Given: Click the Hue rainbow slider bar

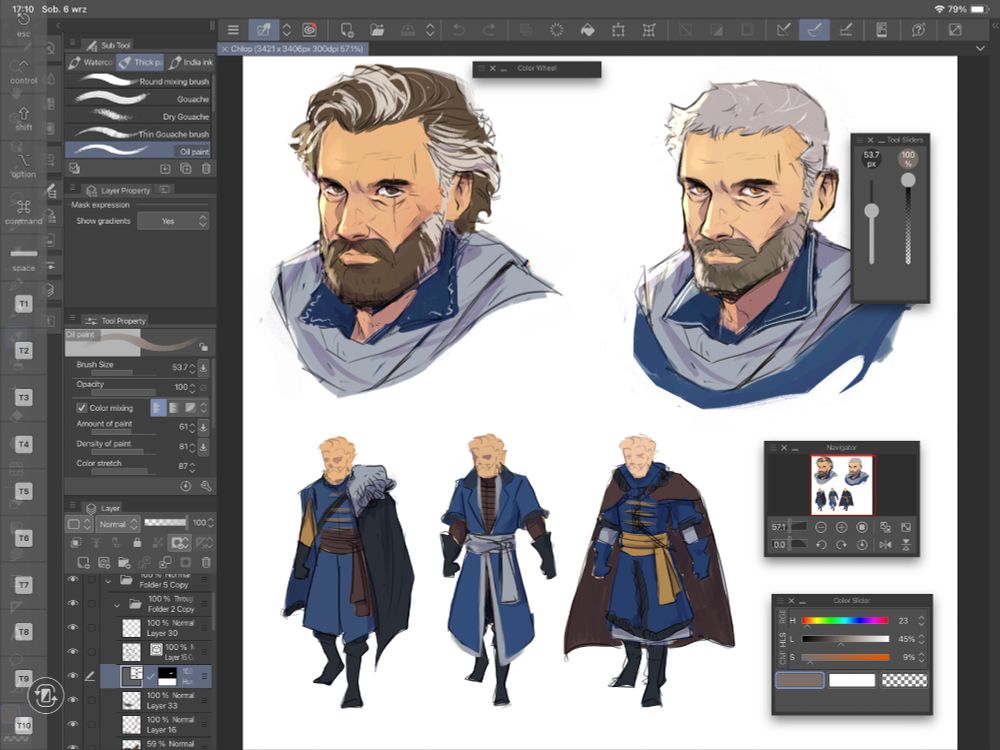Looking at the screenshot, I should pyautogui.click(x=845, y=620).
